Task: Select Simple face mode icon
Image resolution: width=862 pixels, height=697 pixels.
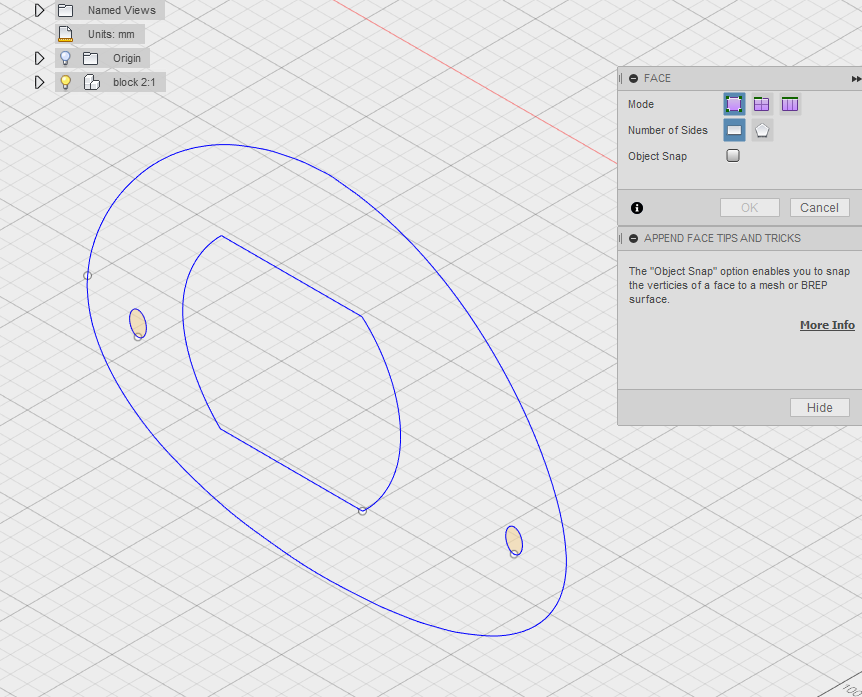Action: coord(734,104)
